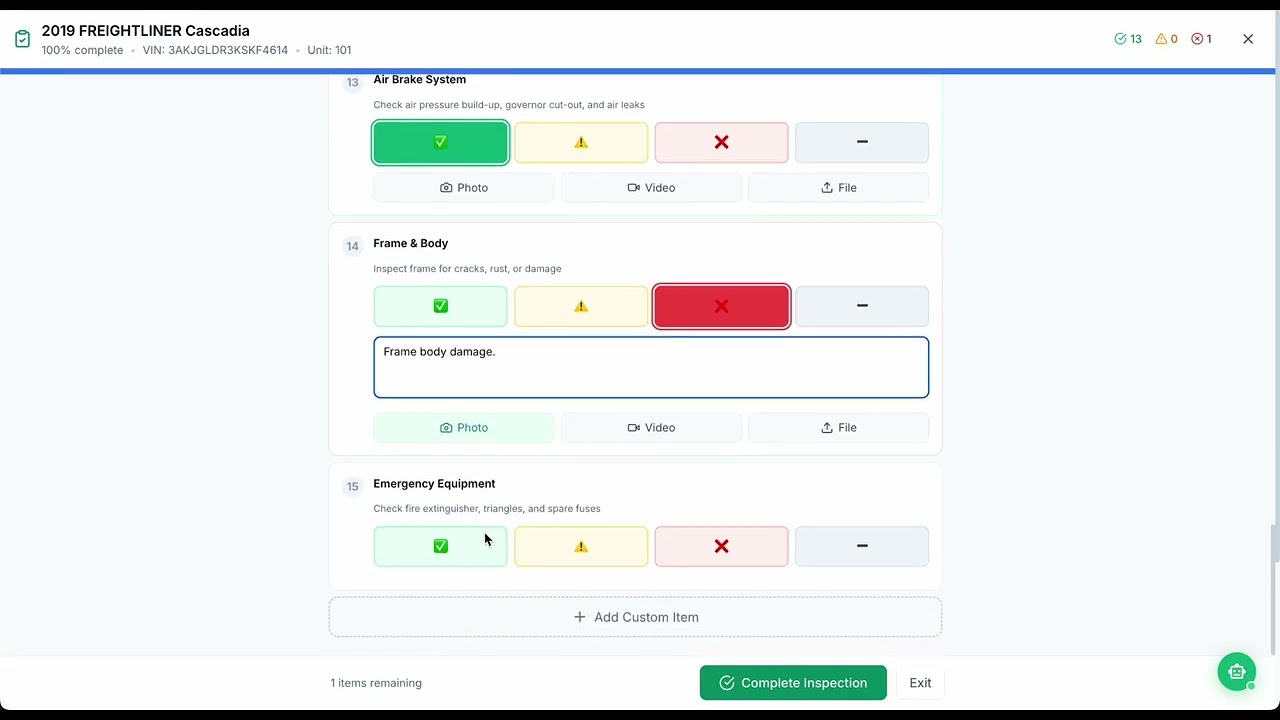Add a photo to Frame & Body
The image size is (1280, 720).
[x=464, y=427]
